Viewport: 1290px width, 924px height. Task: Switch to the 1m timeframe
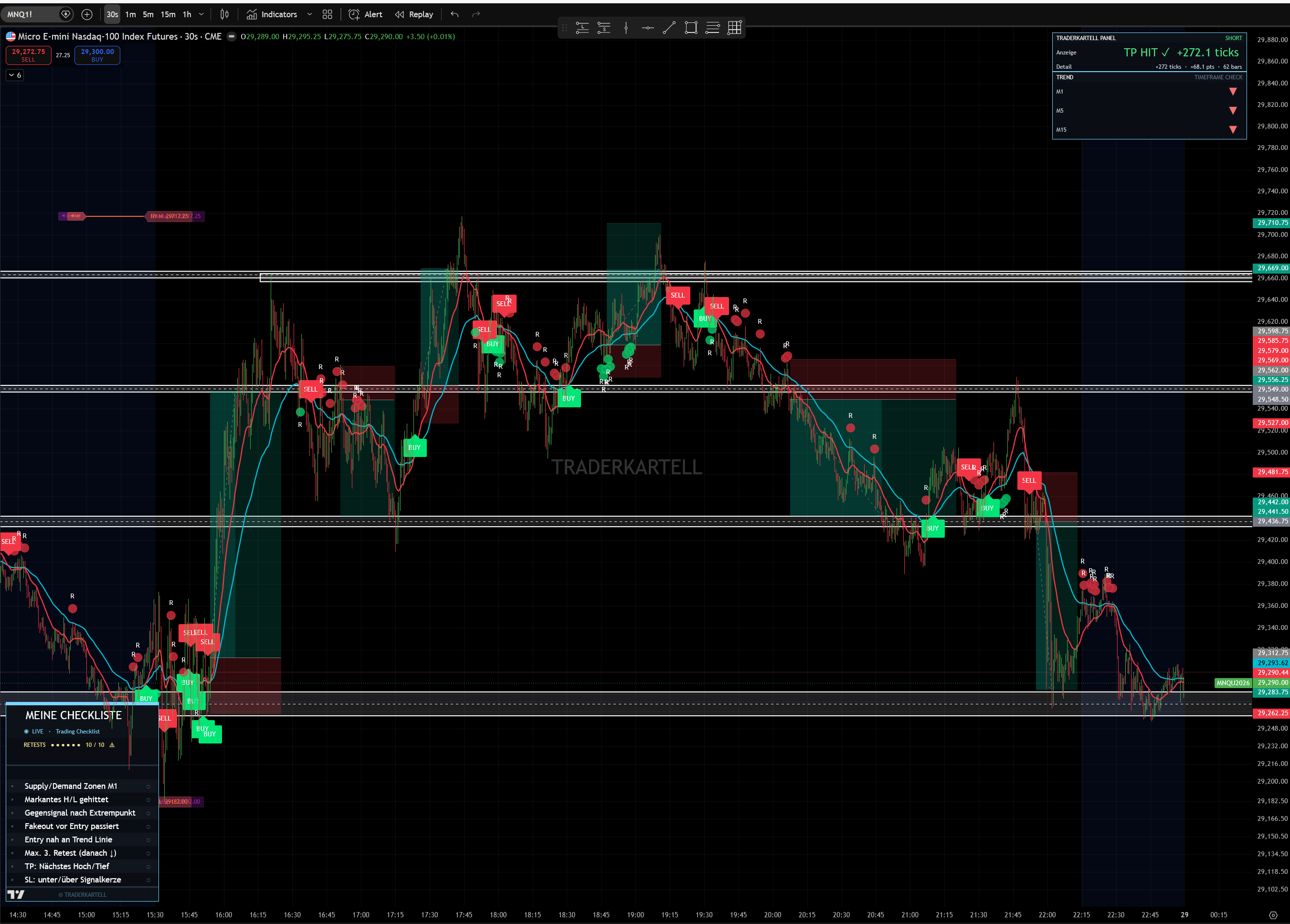pyautogui.click(x=131, y=14)
